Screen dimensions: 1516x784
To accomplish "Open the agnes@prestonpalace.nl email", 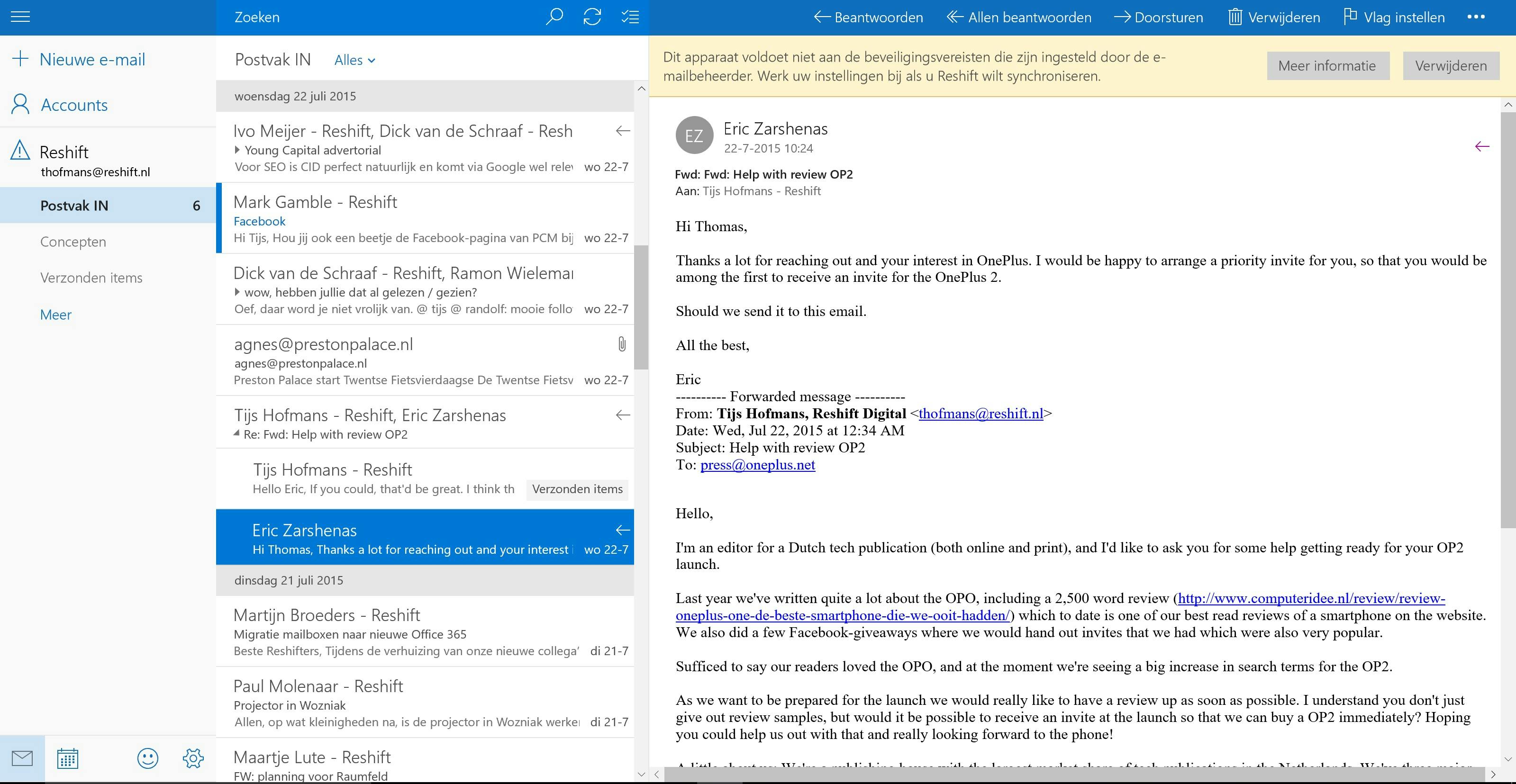I will 425,360.
